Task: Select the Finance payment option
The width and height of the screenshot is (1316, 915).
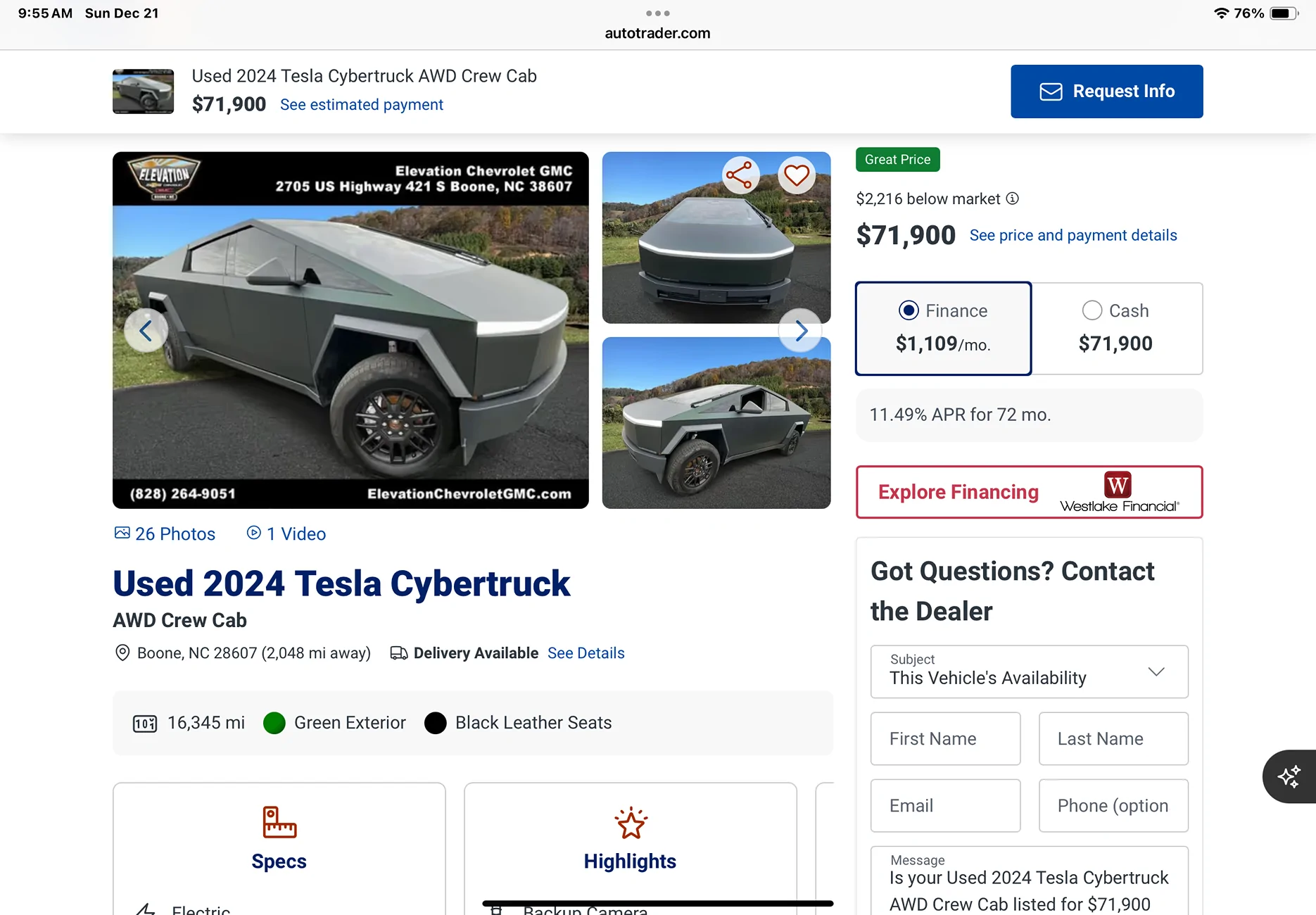Action: 944,329
